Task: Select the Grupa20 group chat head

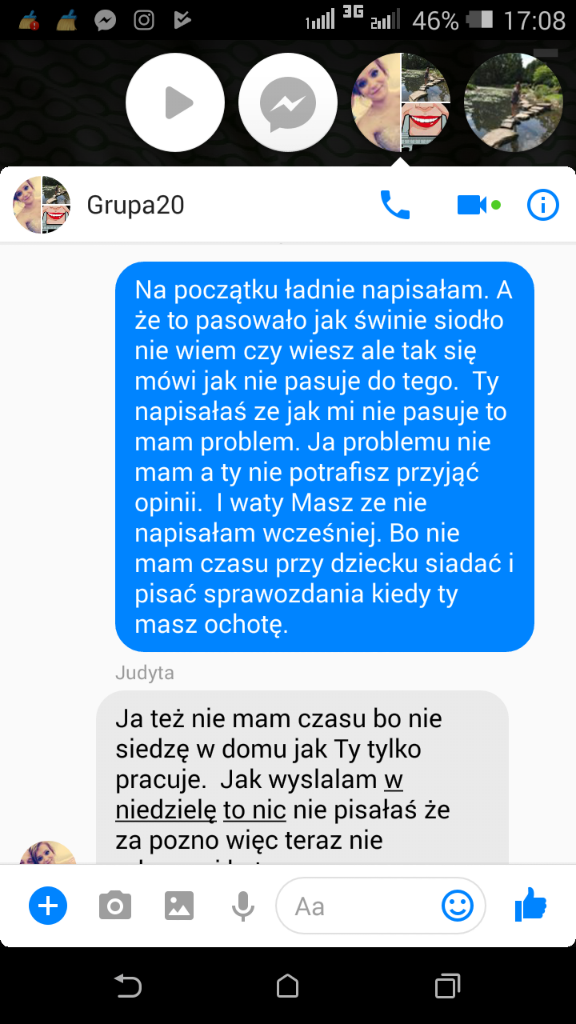Action: 401,103
